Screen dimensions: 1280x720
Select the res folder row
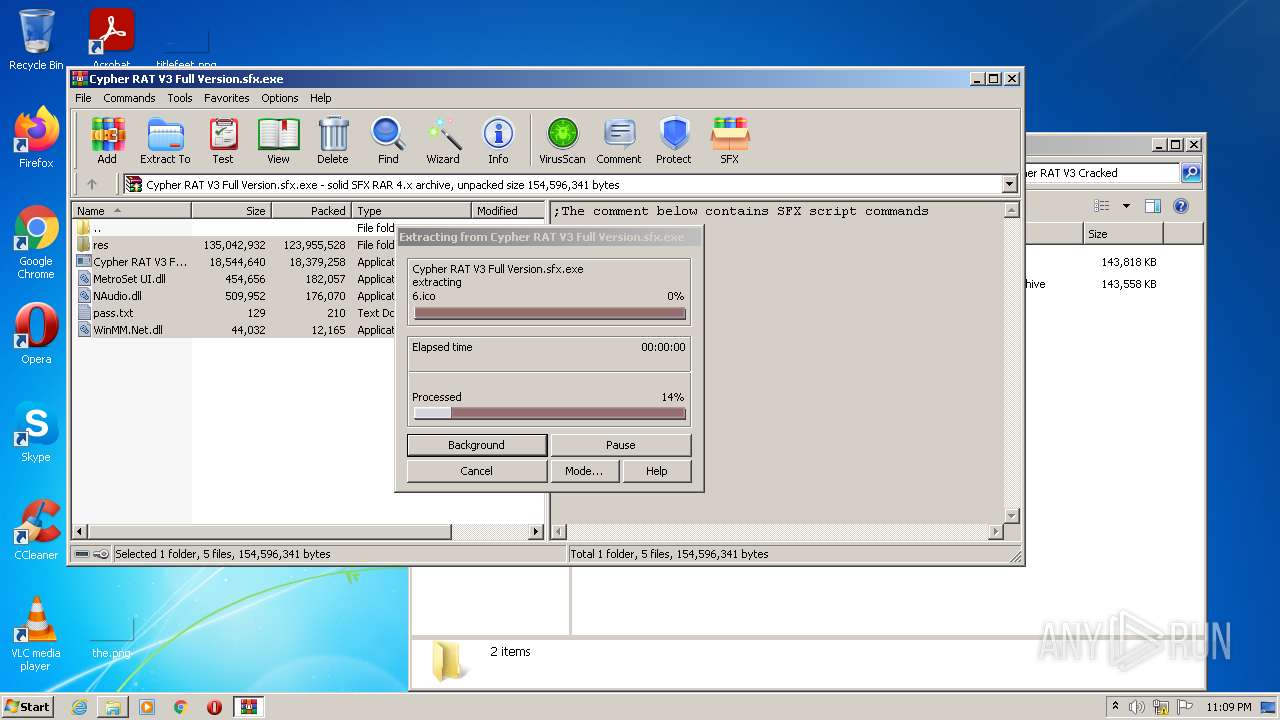coord(235,245)
